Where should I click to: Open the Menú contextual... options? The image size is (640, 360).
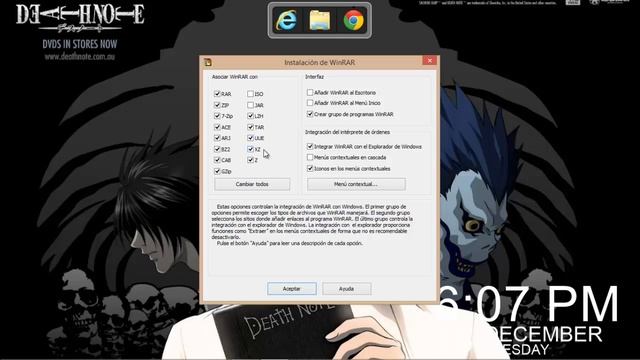pyautogui.click(x=356, y=184)
